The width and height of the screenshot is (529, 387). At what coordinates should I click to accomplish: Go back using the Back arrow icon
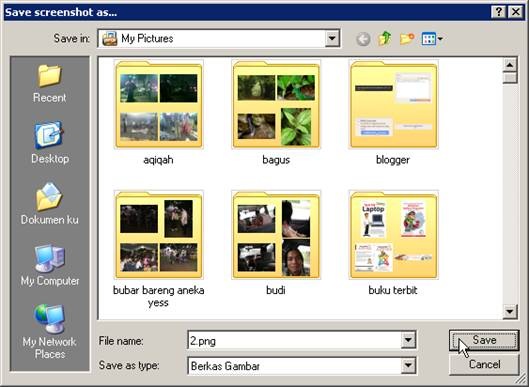(363, 39)
